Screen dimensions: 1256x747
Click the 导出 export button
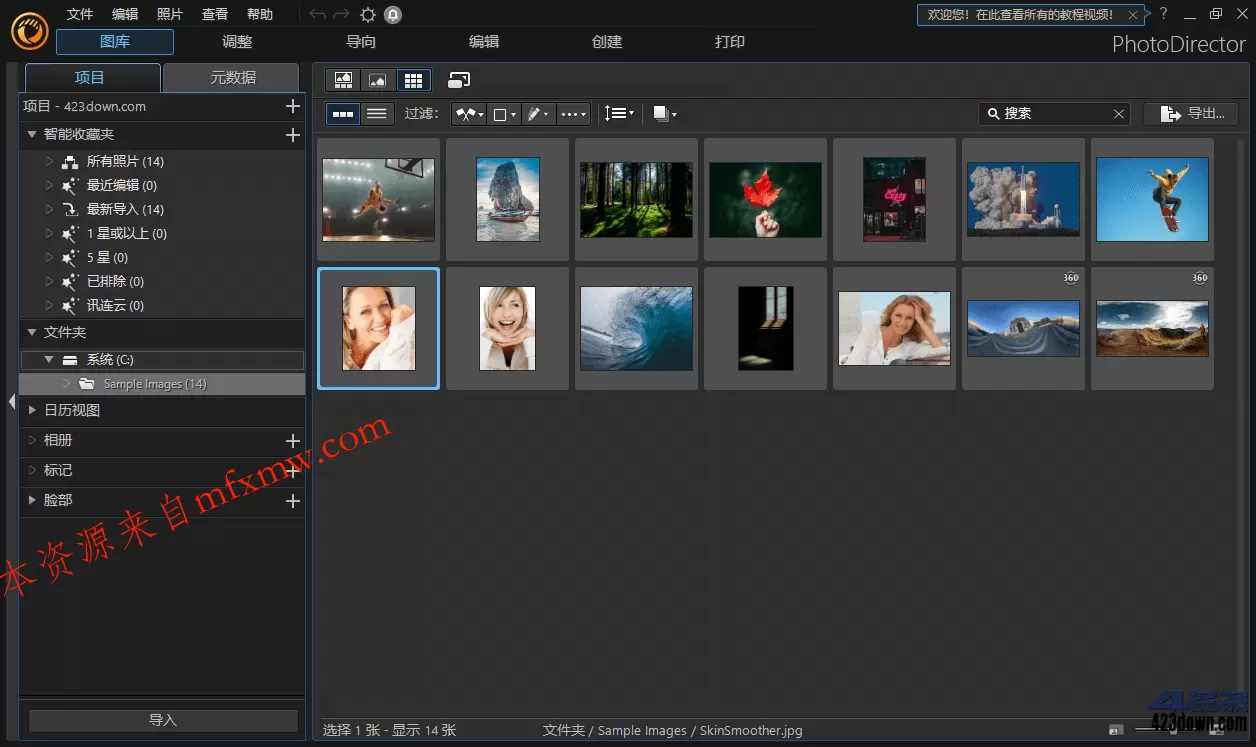coord(1191,114)
